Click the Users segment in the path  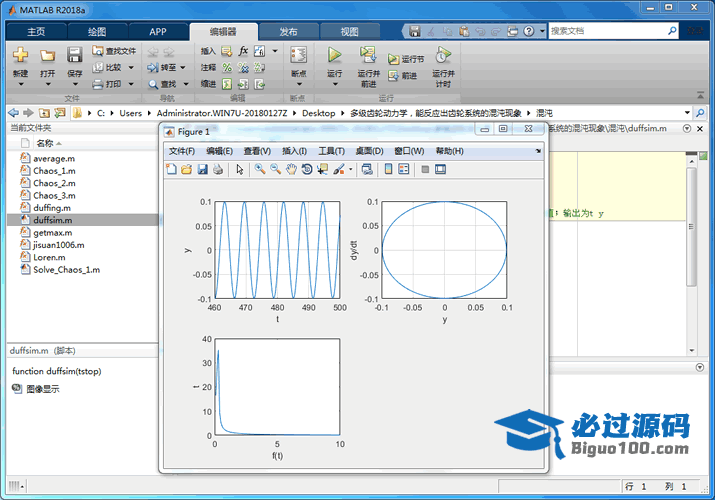click(130, 113)
